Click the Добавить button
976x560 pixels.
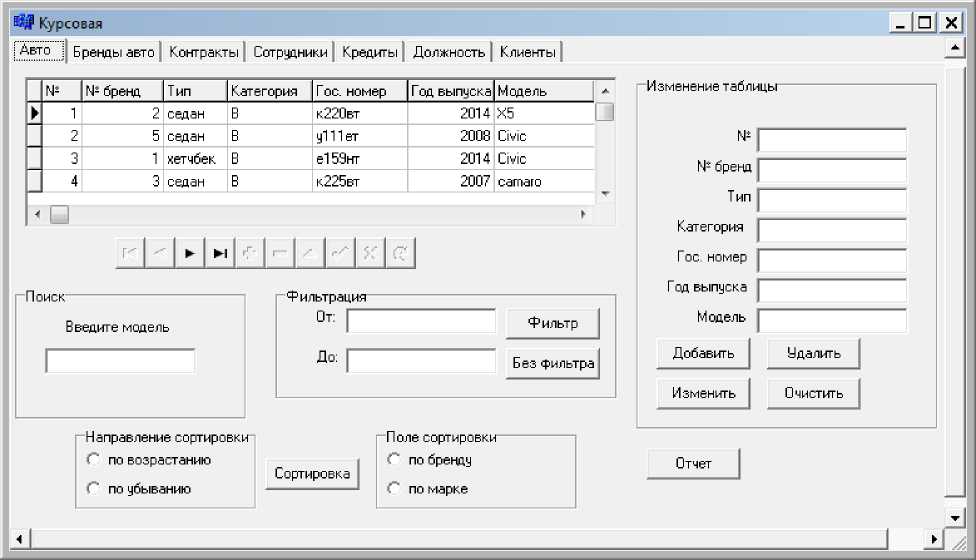pyautogui.click(x=703, y=353)
